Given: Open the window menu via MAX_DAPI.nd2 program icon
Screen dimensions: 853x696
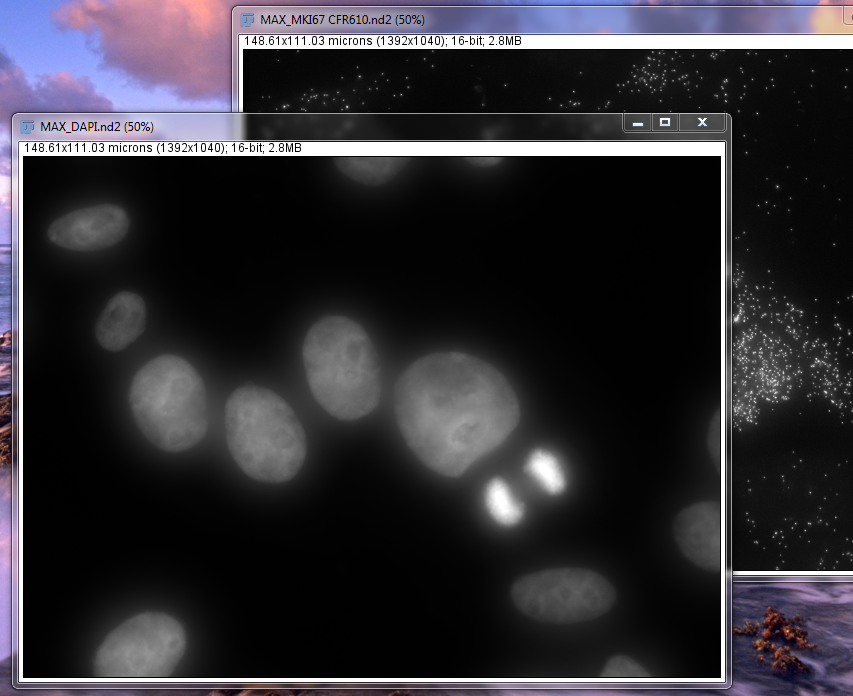Looking at the screenshot, I should pyautogui.click(x=26, y=127).
